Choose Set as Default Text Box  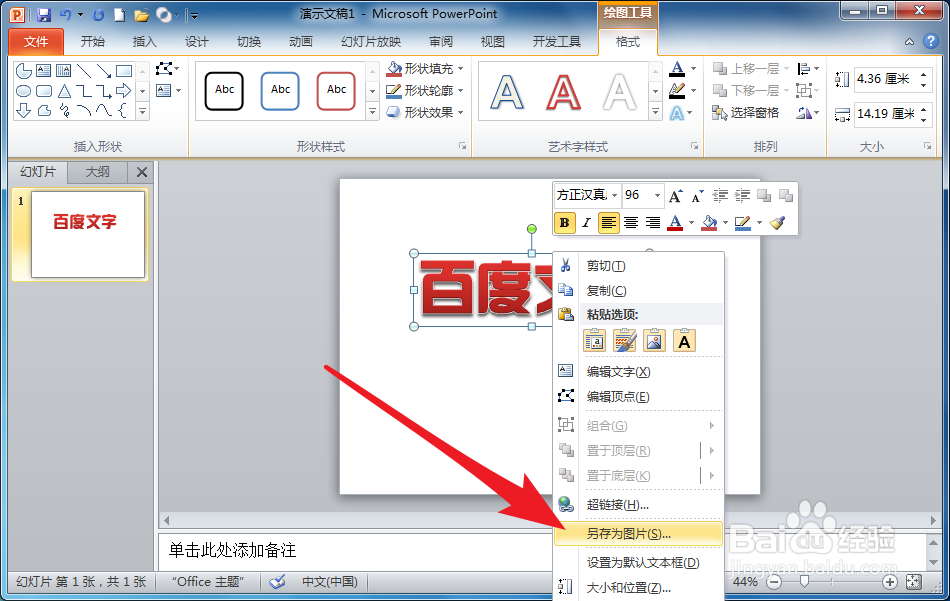click(639, 563)
